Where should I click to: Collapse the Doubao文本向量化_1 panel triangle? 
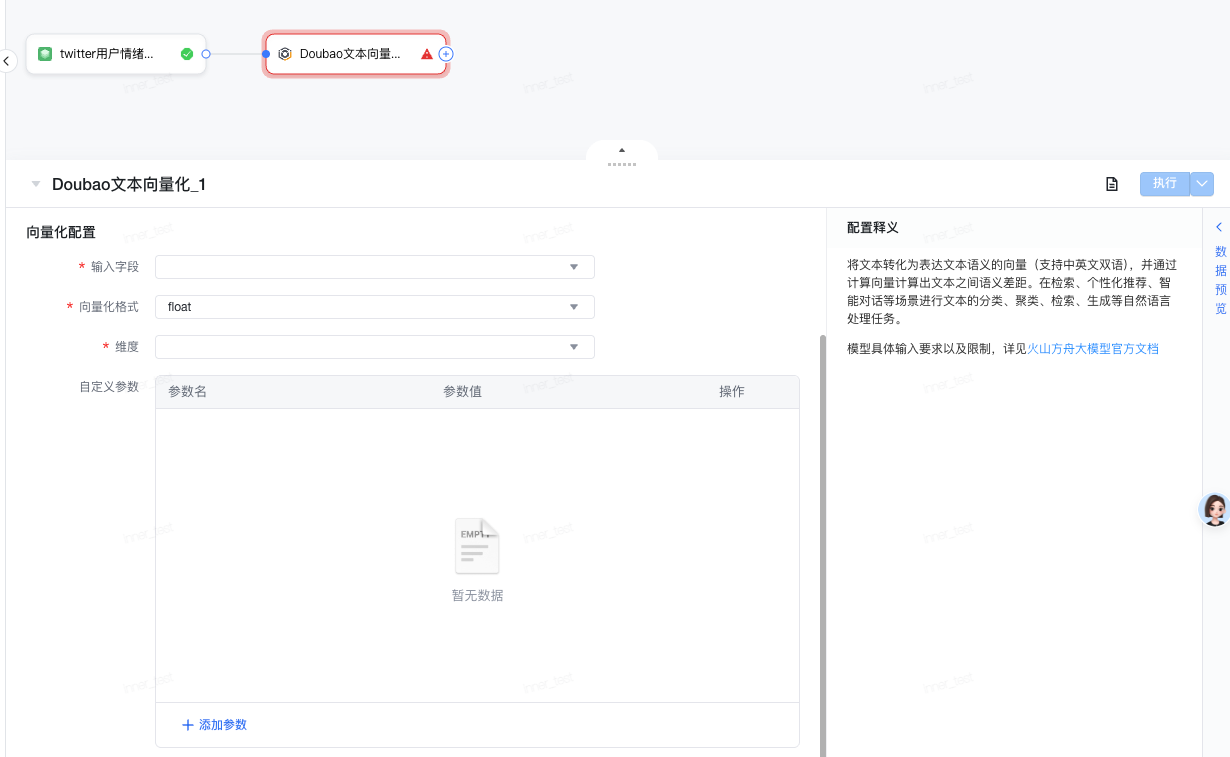tap(36, 184)
